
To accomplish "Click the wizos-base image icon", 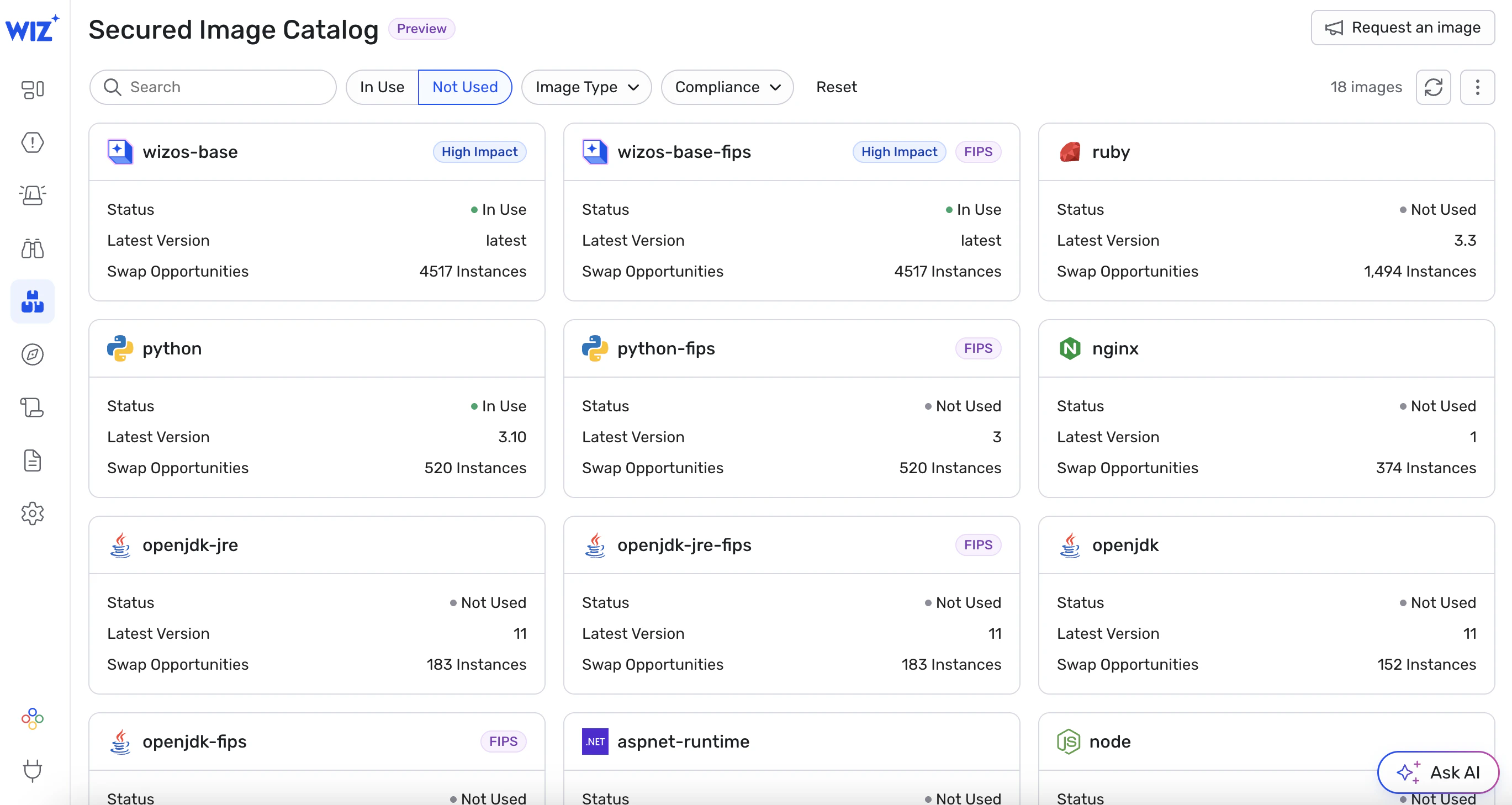I will pyautogui.click(x=120, y=152).
